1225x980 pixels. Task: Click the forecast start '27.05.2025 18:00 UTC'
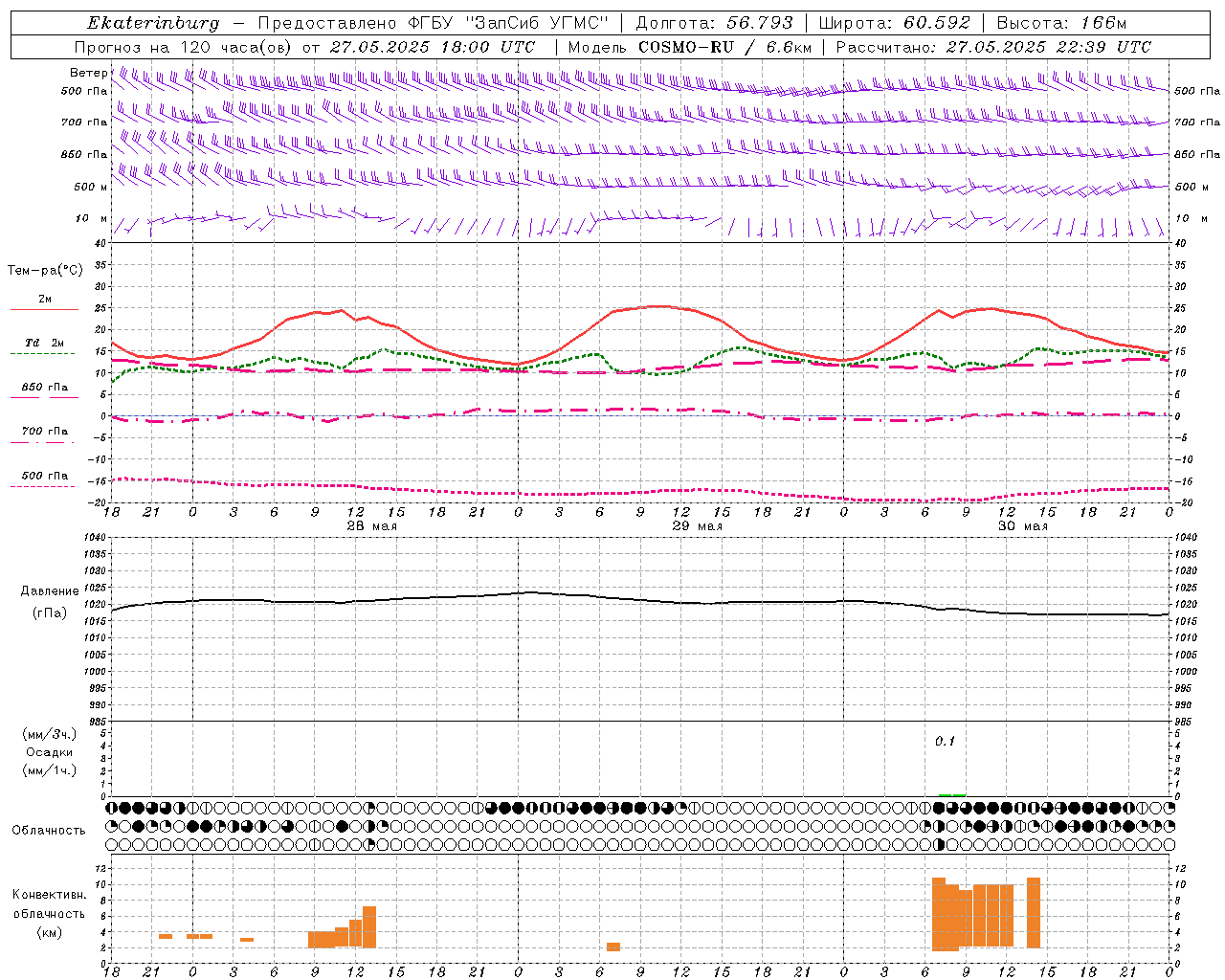click(x=433, y=47)
